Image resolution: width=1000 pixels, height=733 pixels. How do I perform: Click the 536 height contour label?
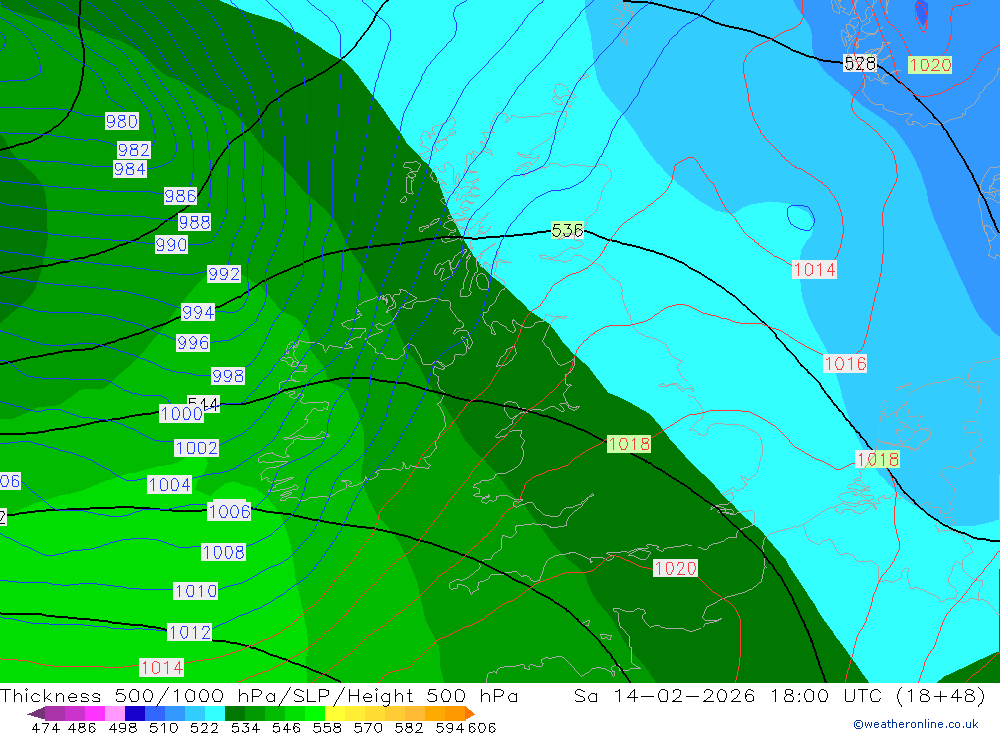click(568, 230)
